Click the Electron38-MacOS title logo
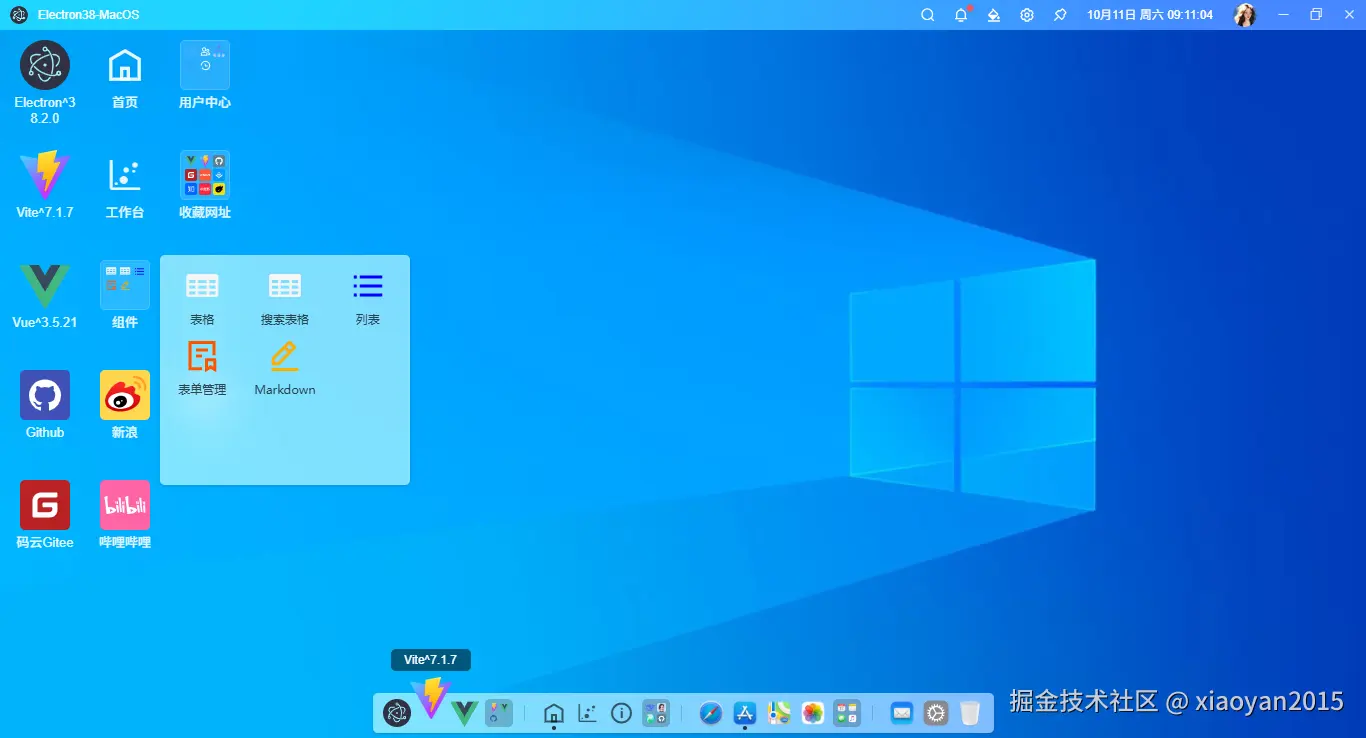1366x738 pixels. (19, 15)
